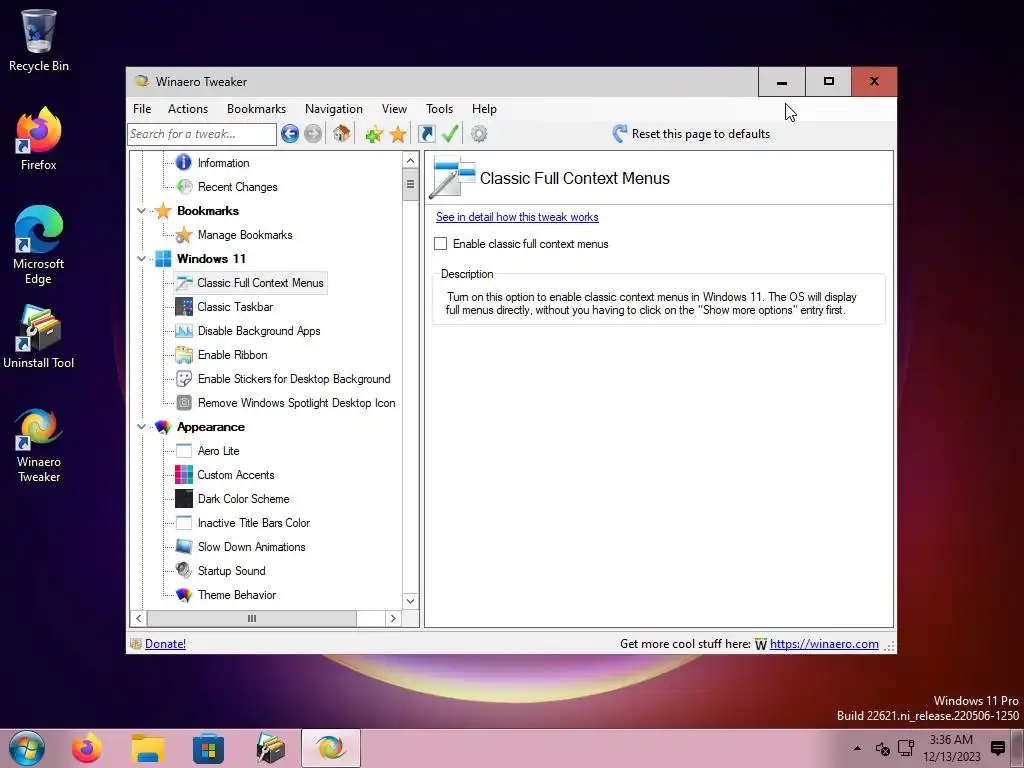Click the tree scroll down arrow
Viewport: 1024px width, 768px height.
410,601
